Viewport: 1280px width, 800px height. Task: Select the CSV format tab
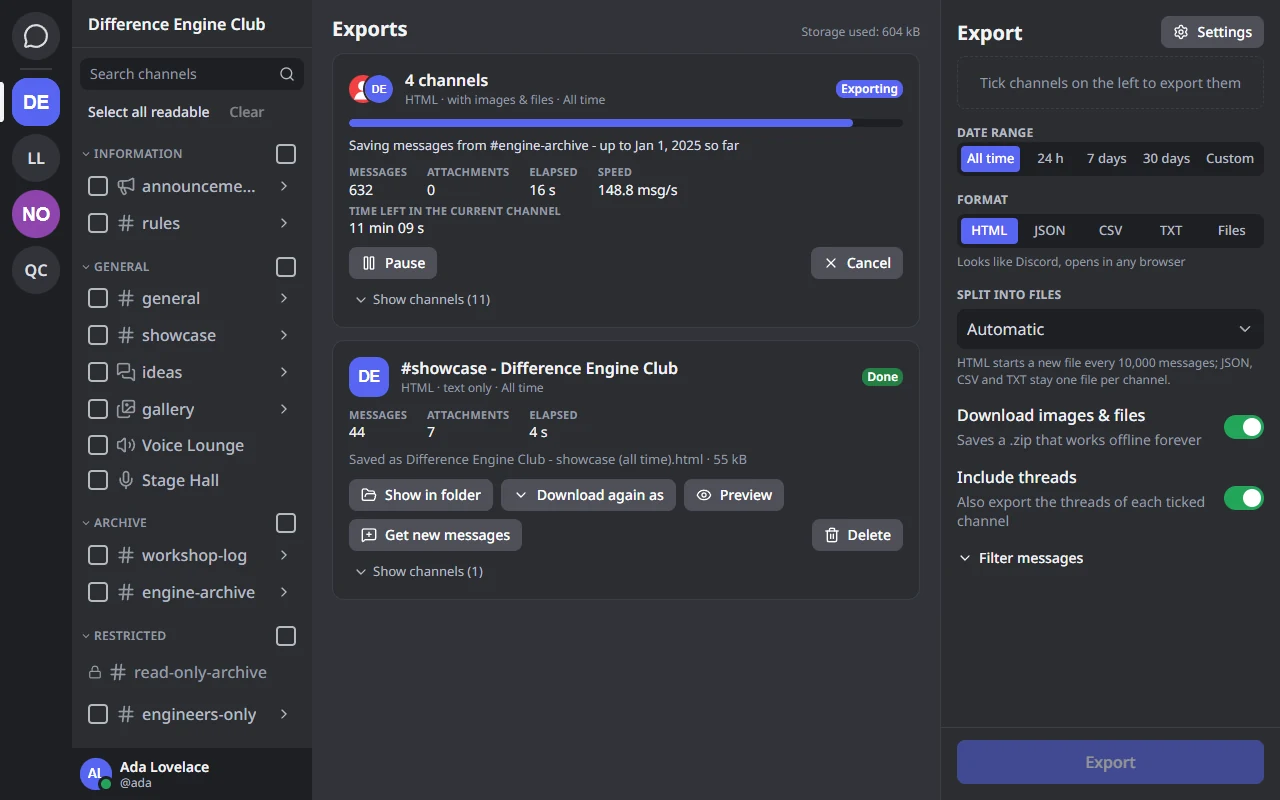pos(1110,230)
